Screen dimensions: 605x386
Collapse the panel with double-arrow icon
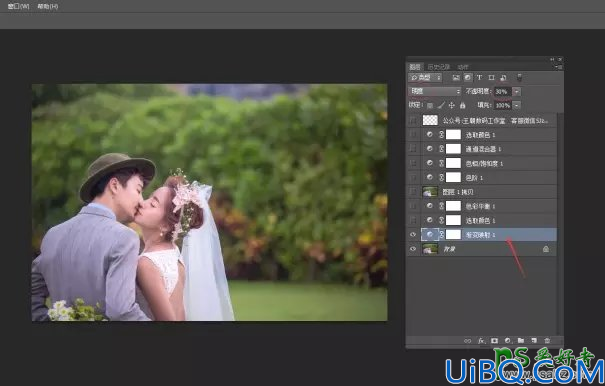pos(552,59)
